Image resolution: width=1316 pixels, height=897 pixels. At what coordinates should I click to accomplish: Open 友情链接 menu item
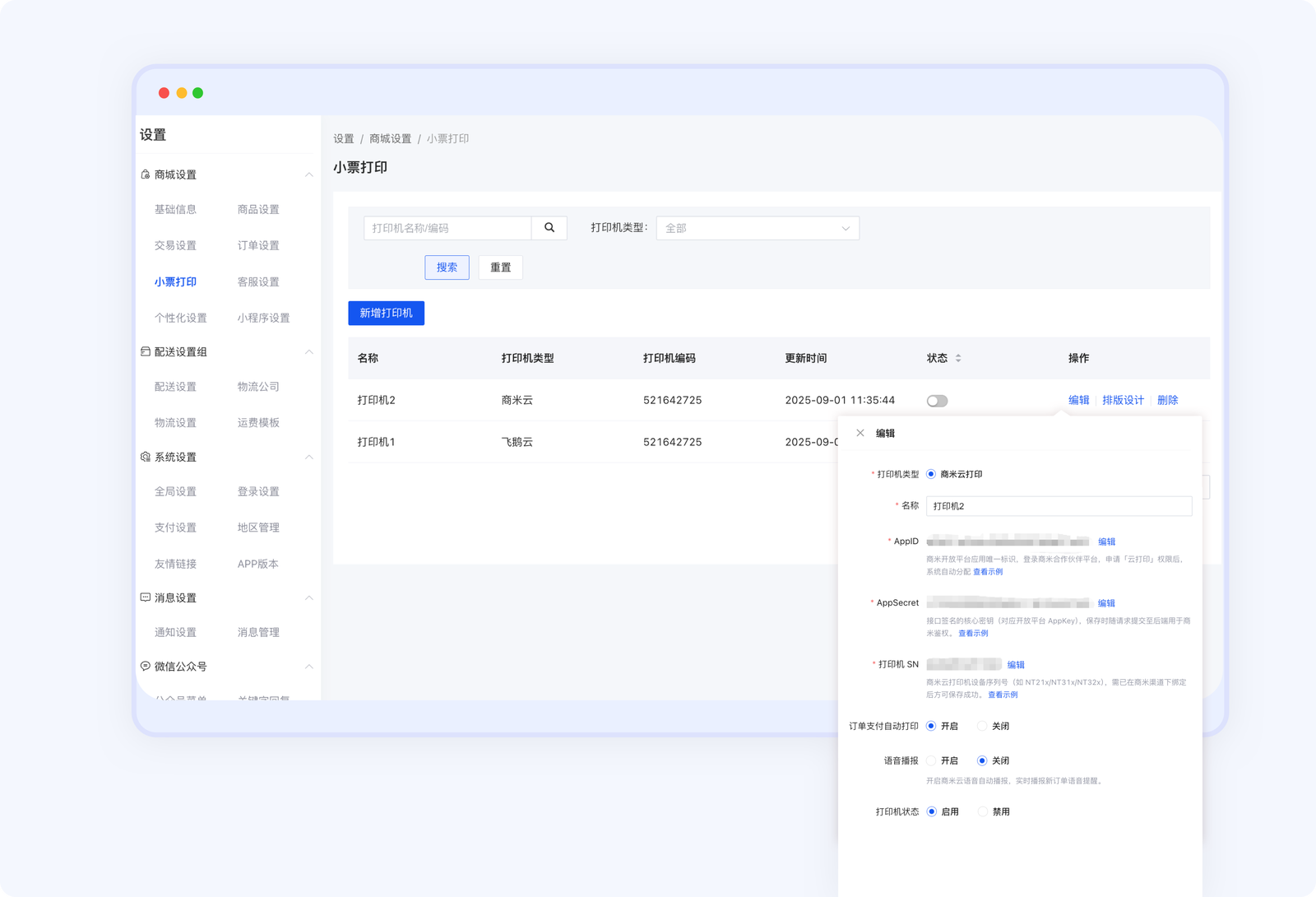tap(175, 563)
